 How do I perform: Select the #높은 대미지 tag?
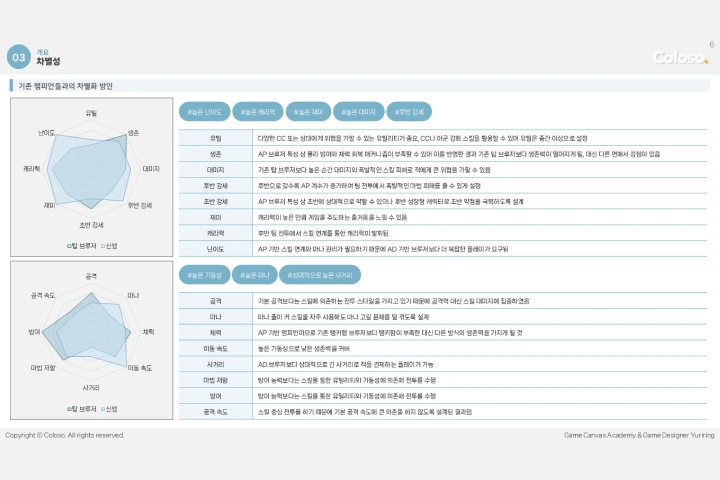click(359, 112)
